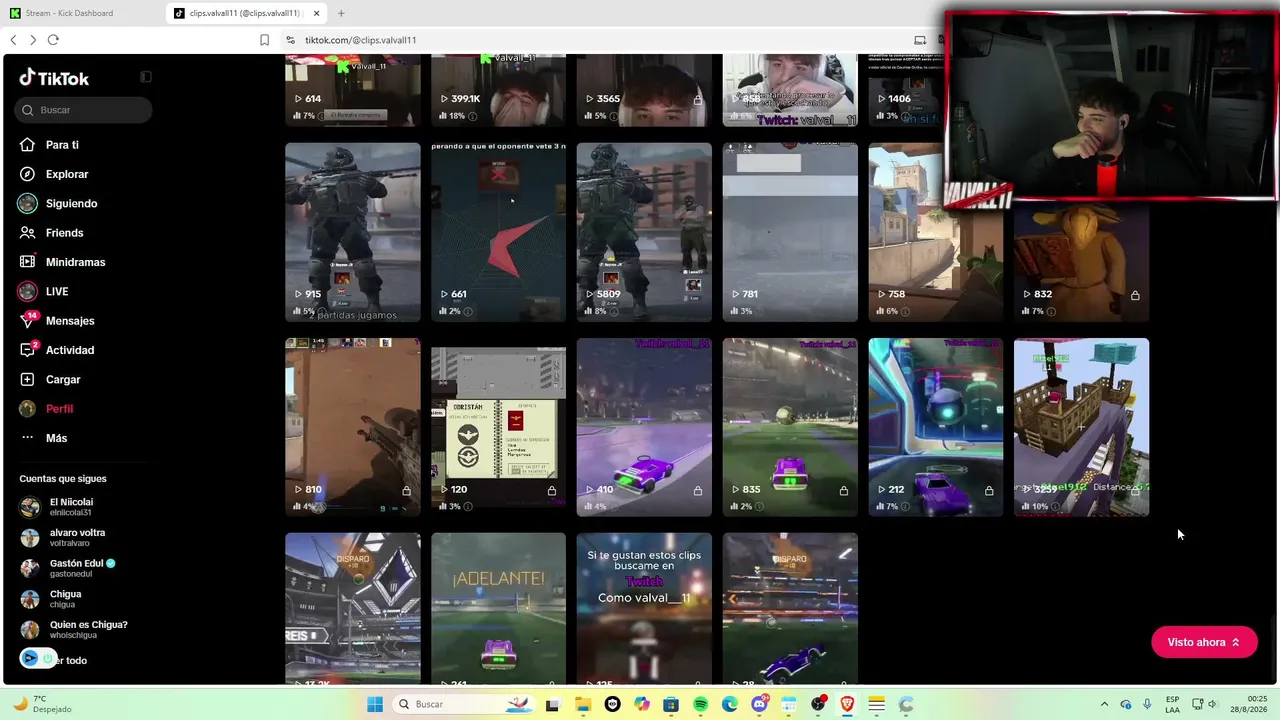Bookmark this page

[x=264, y=40]
